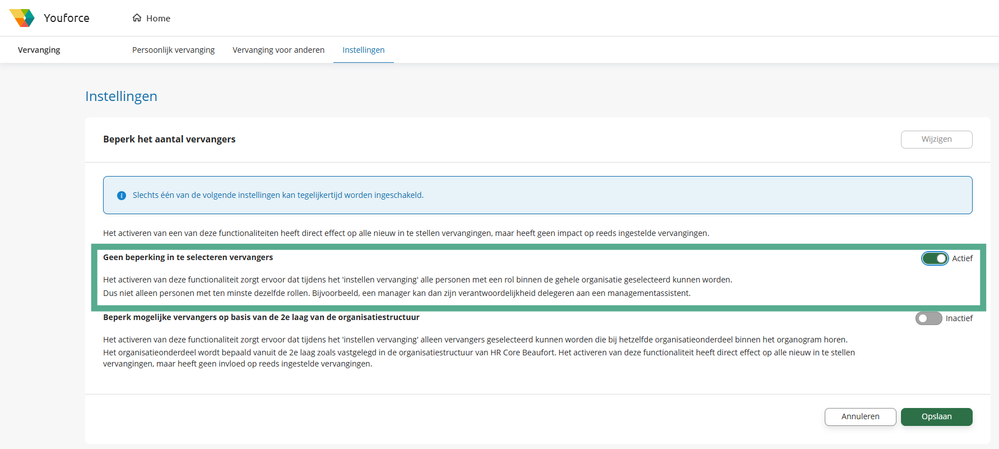Click 'Geen beperking in te selecteren vervangers' title

click(189, 257)
